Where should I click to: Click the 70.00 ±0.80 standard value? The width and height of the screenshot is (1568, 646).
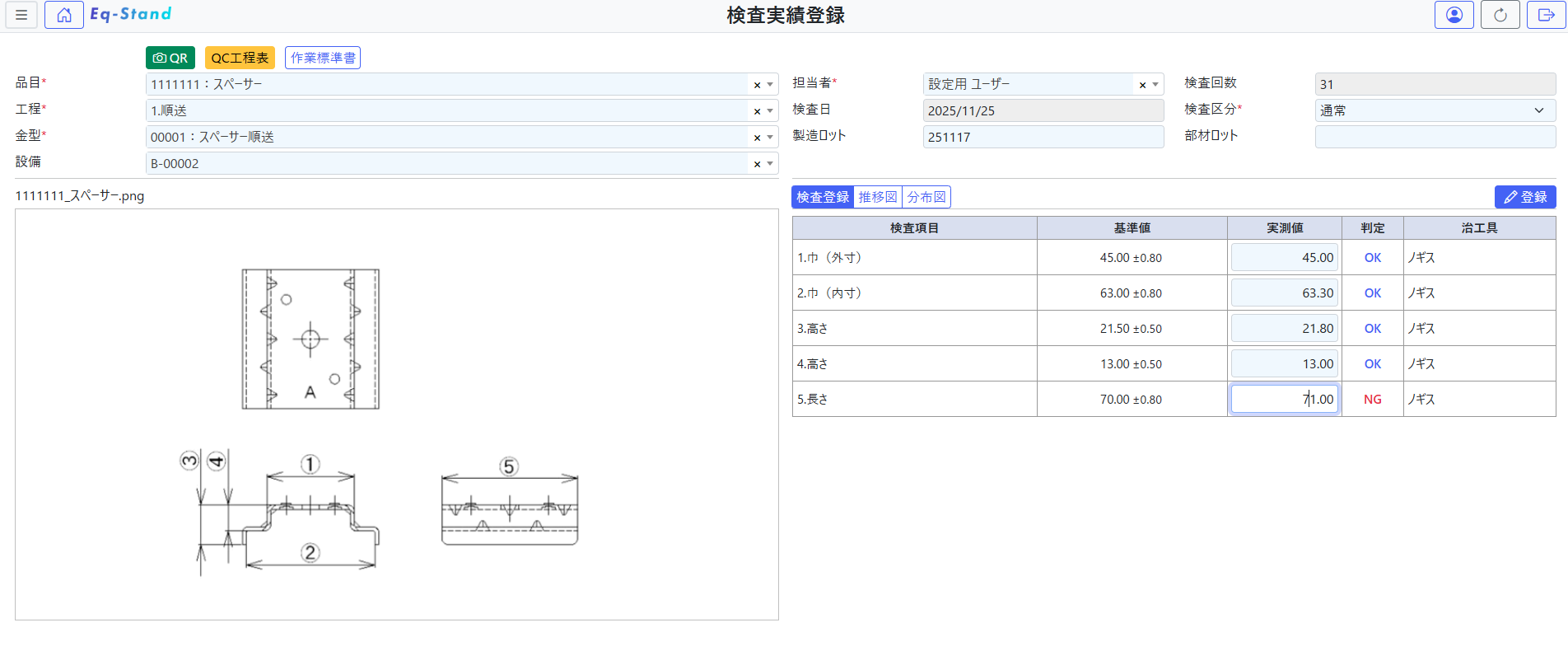[x=1132, y=400]
